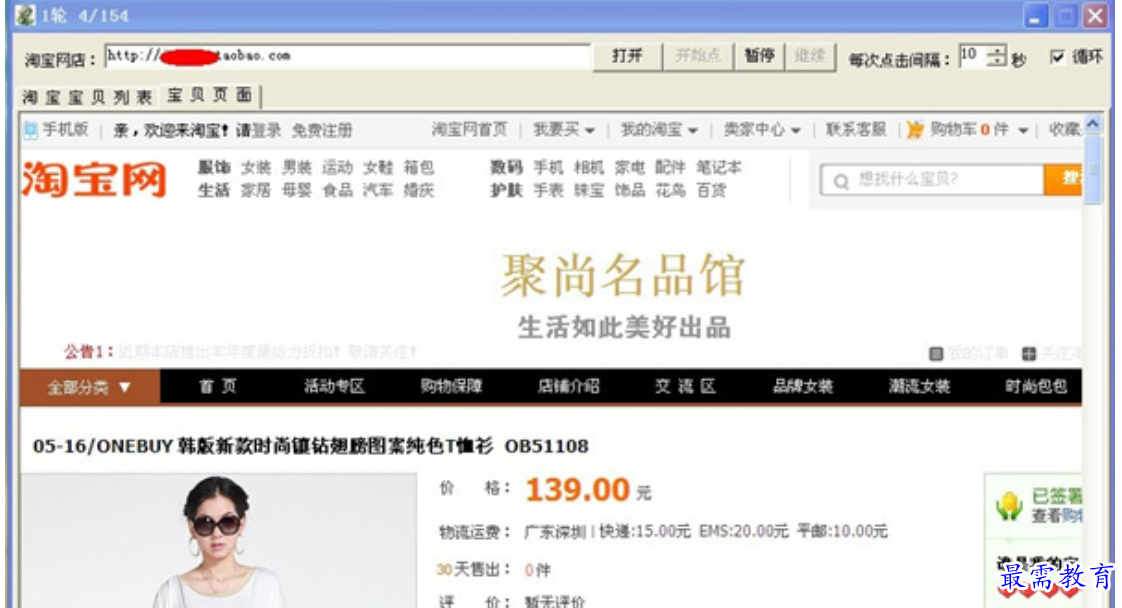Click the 手机版 link
This screenshot has height=608, width=1122.
[x=65, y=129]
